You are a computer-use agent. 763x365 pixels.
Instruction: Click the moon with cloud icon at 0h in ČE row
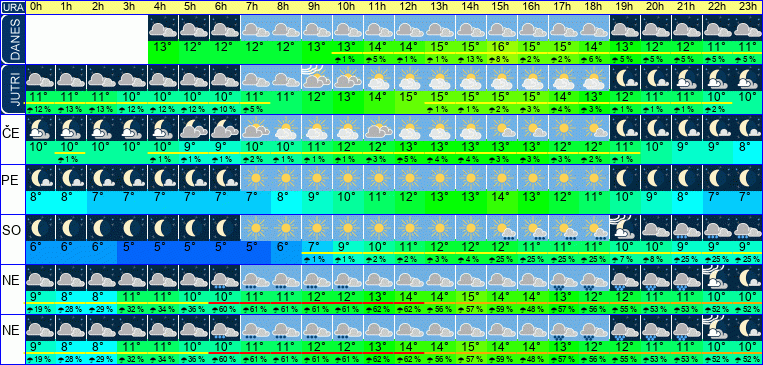(40, 128)
